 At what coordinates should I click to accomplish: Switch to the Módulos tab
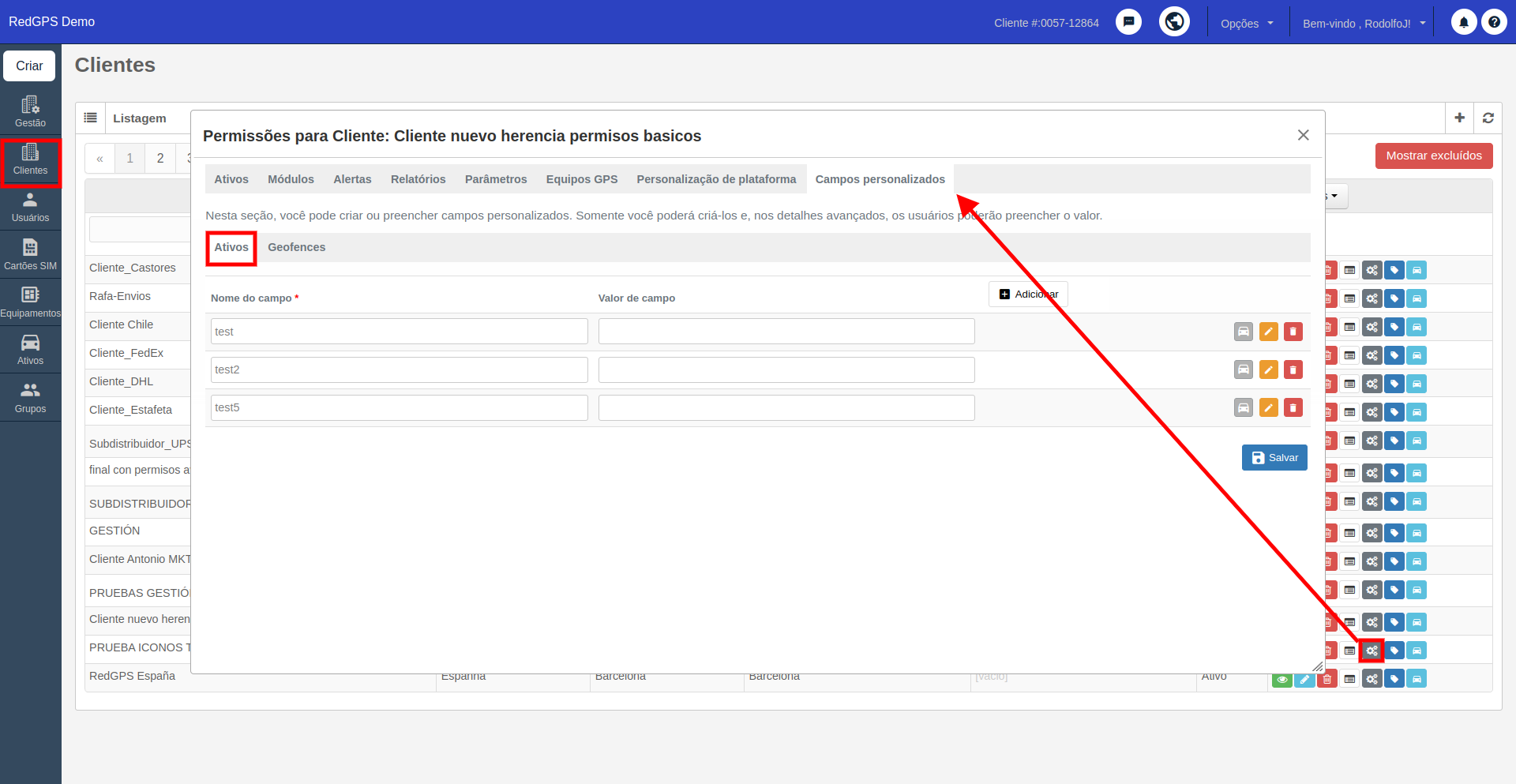pos(291,179)
